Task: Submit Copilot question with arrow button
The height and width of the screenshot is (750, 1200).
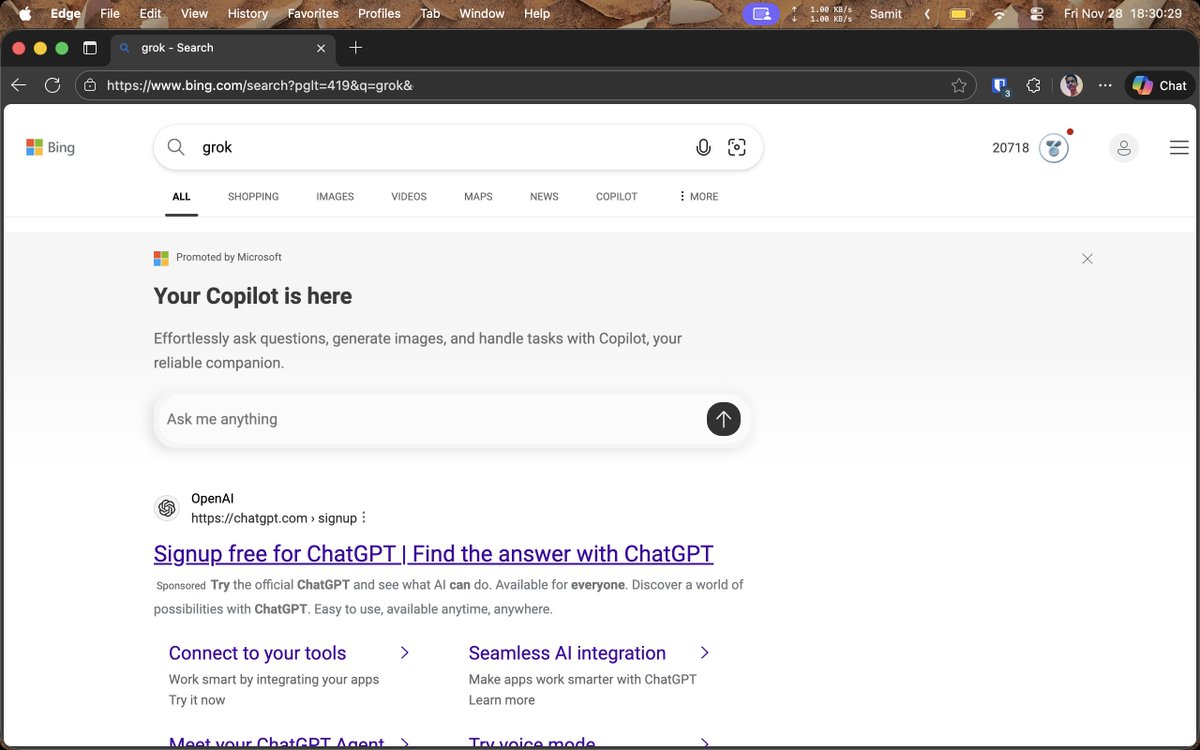Action: tap(723, 419)
